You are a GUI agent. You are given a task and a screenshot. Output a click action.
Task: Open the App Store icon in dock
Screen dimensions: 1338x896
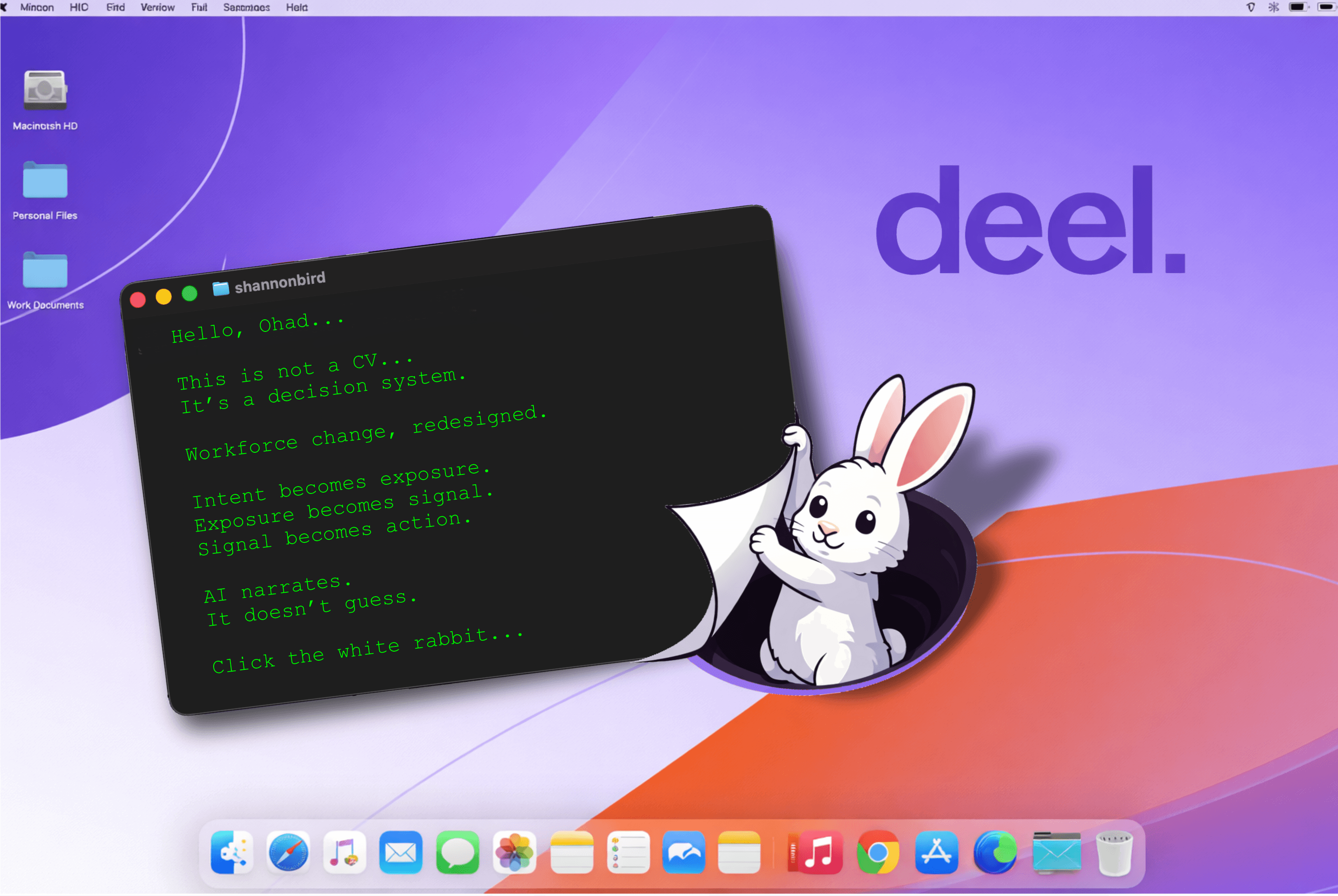coord(936,853)
